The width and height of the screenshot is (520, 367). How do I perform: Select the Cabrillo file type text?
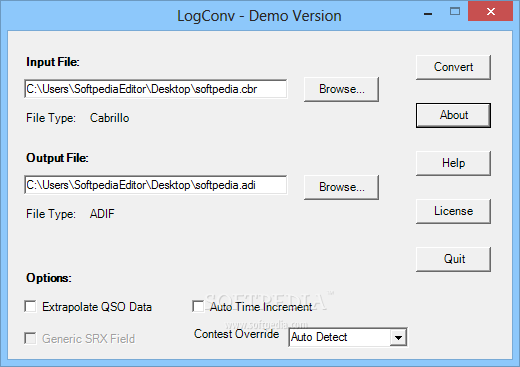tap(109, 118)
